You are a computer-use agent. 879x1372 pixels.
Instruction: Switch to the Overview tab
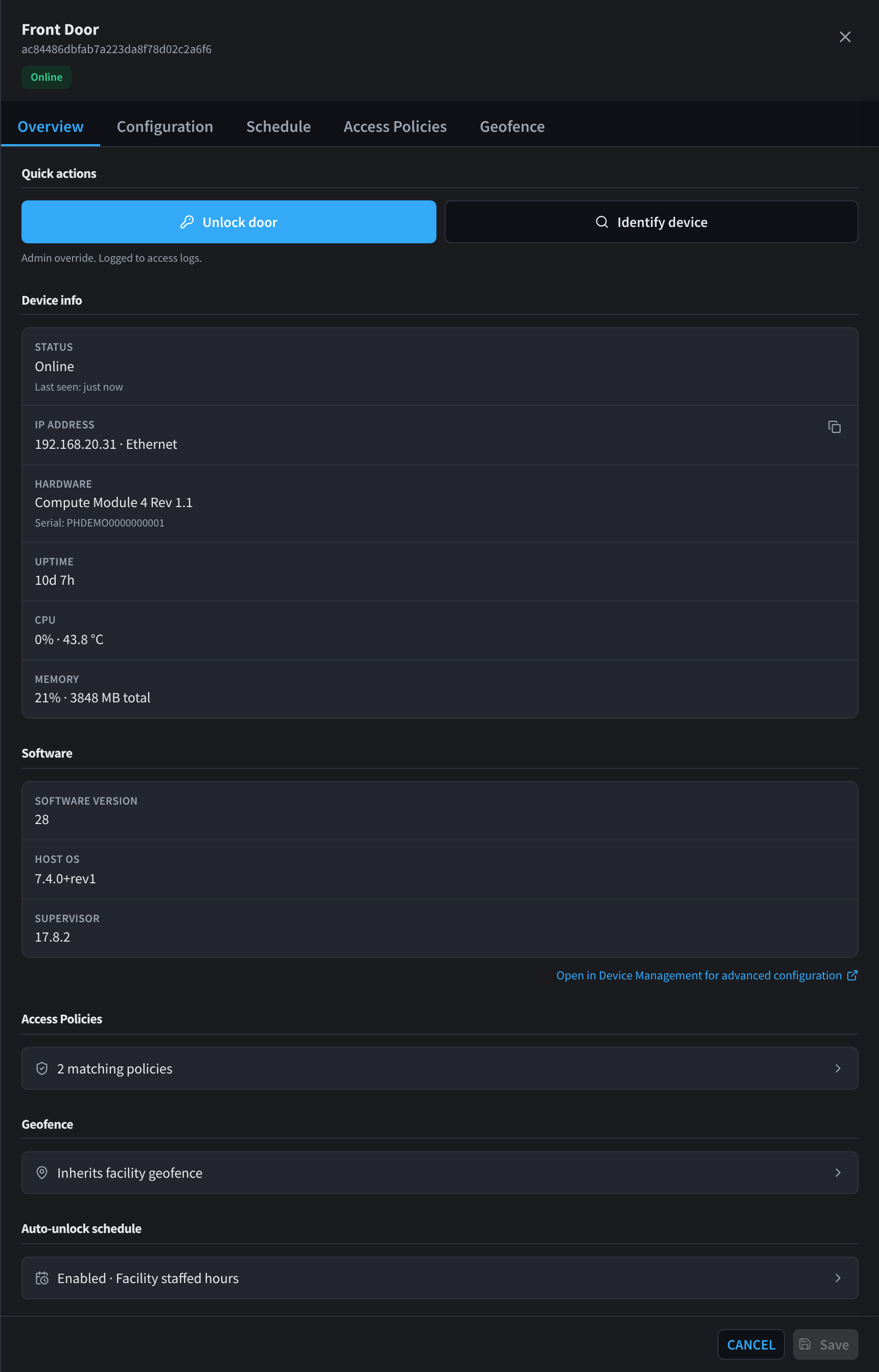pyautogui.click(x=50, y=126)
